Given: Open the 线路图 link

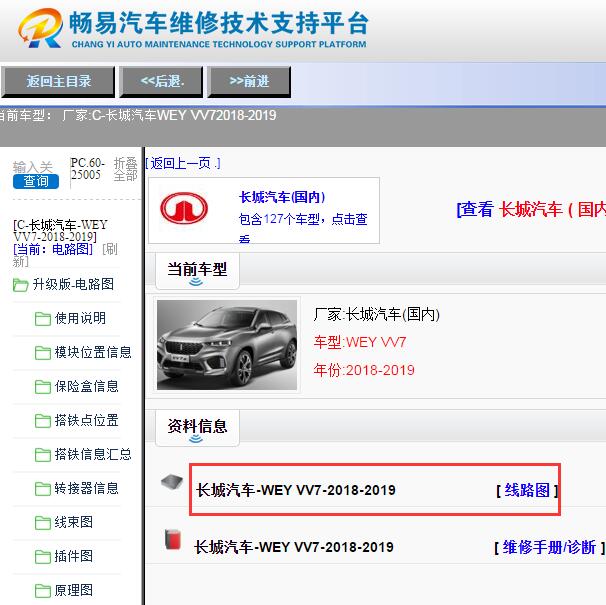Looking at the screenshot, I should 527,490.
